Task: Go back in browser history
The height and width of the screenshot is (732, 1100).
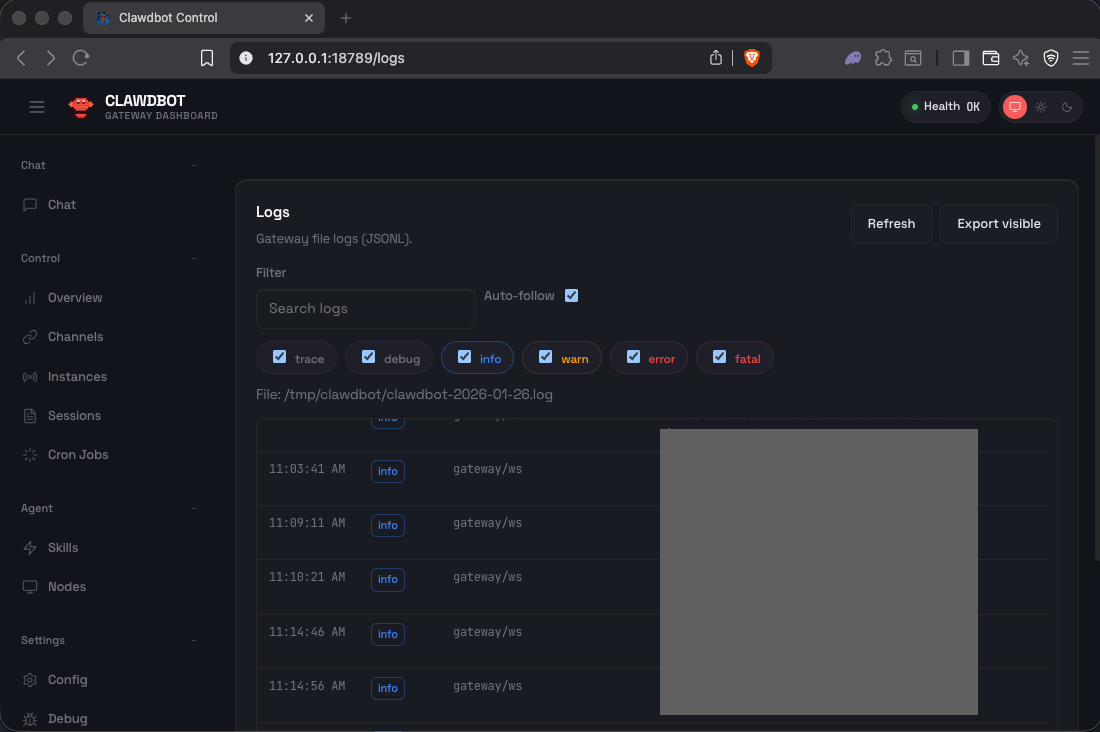Action: tap(21, 58)
